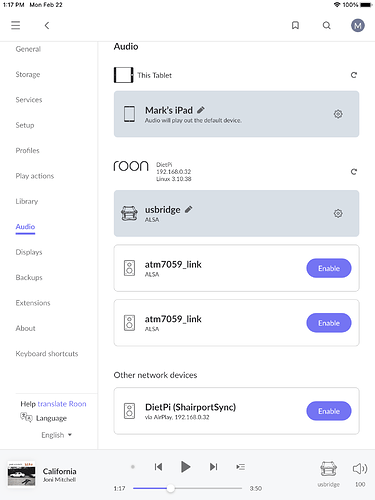Refresh the This Tablet device list

coord(354,75)
